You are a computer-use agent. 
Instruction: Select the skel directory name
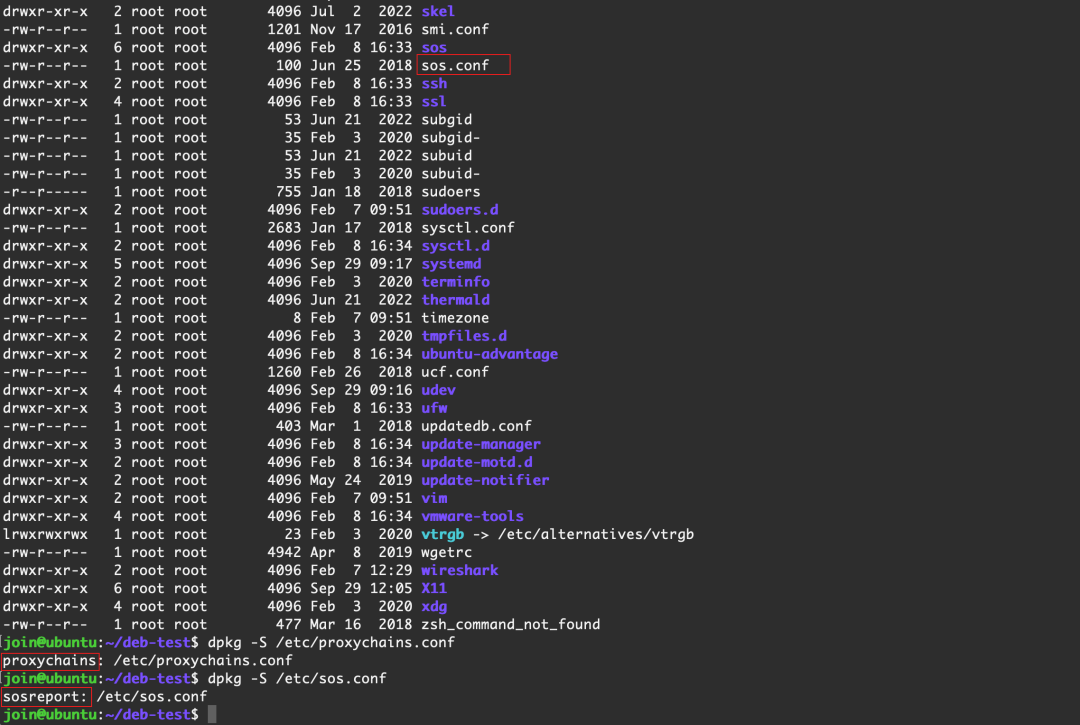pos(437,12)
